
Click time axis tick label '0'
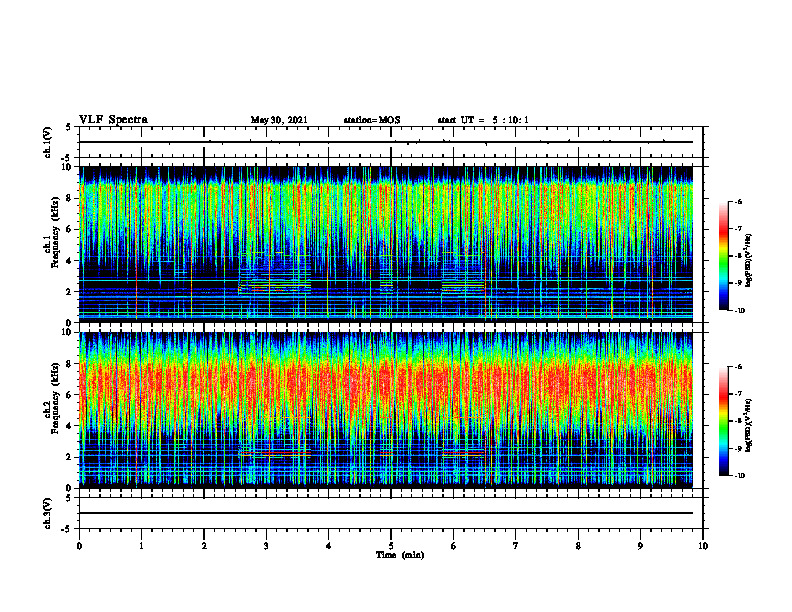tap(79, 546)
